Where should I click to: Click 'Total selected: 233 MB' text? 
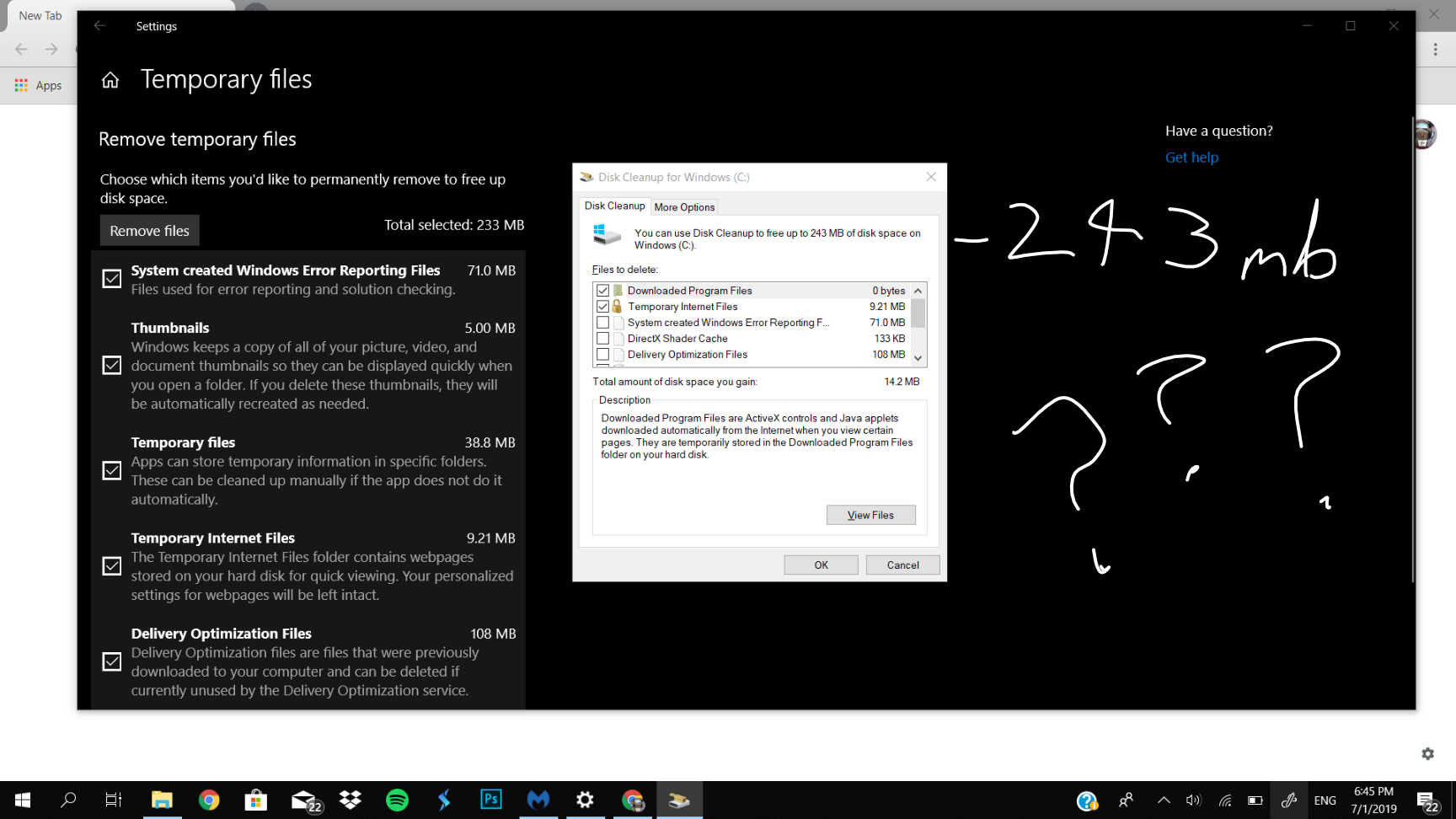tap(454, 225)
